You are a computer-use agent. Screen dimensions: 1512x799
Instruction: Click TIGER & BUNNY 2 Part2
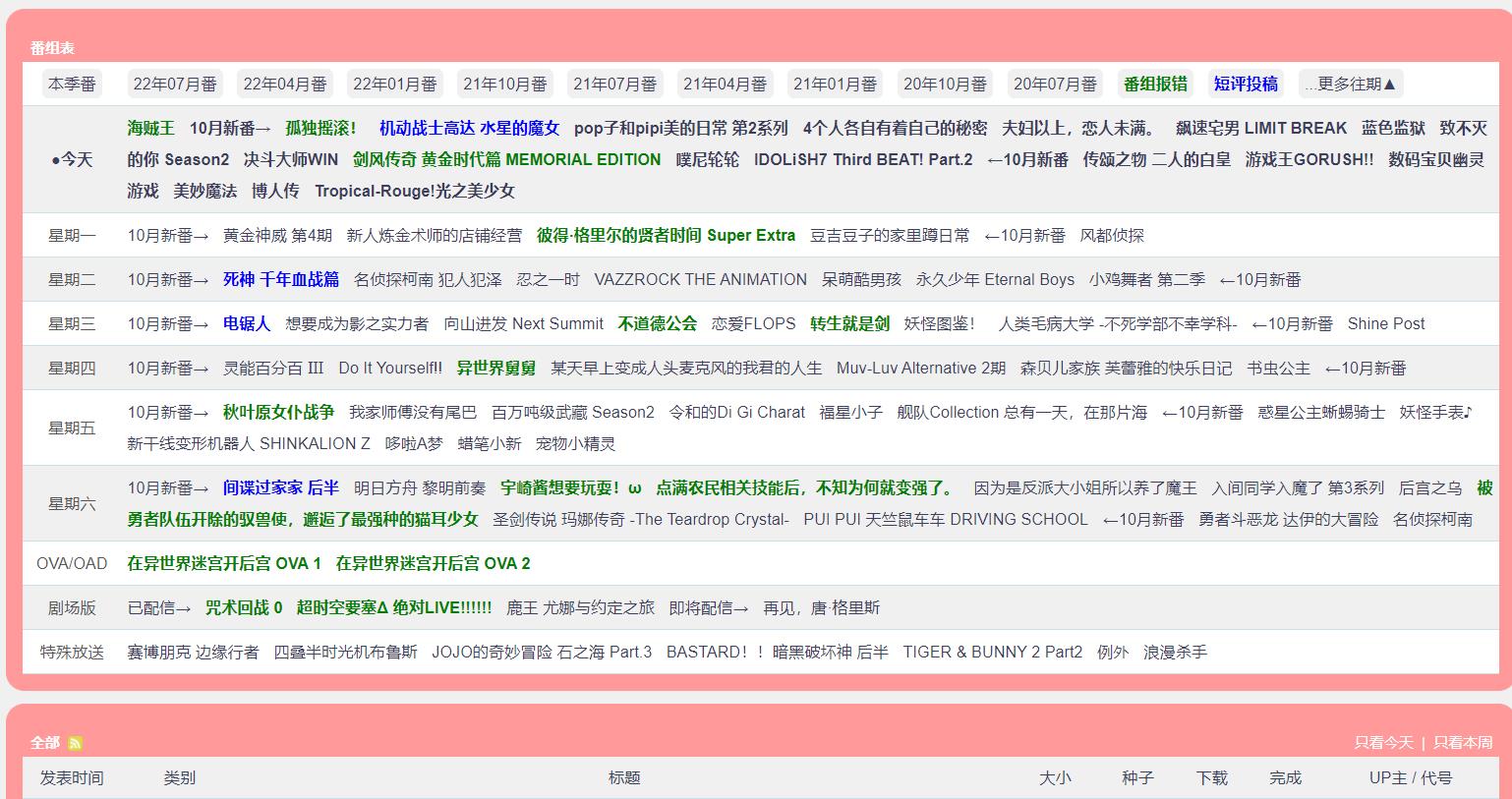pyautogui.click(x=993, y=652)
